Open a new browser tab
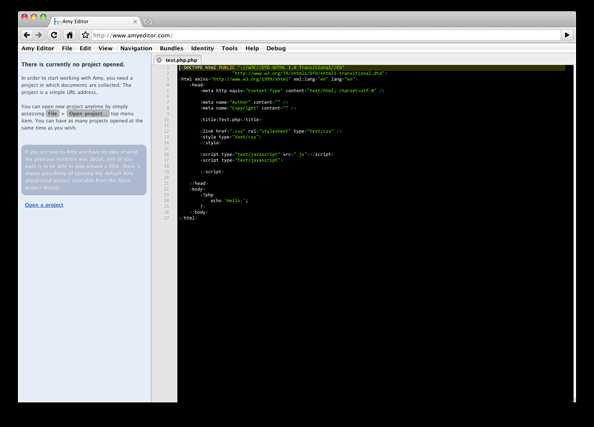Screen dimensions: 594x427 pyautogui.click(x=148, y=22)
